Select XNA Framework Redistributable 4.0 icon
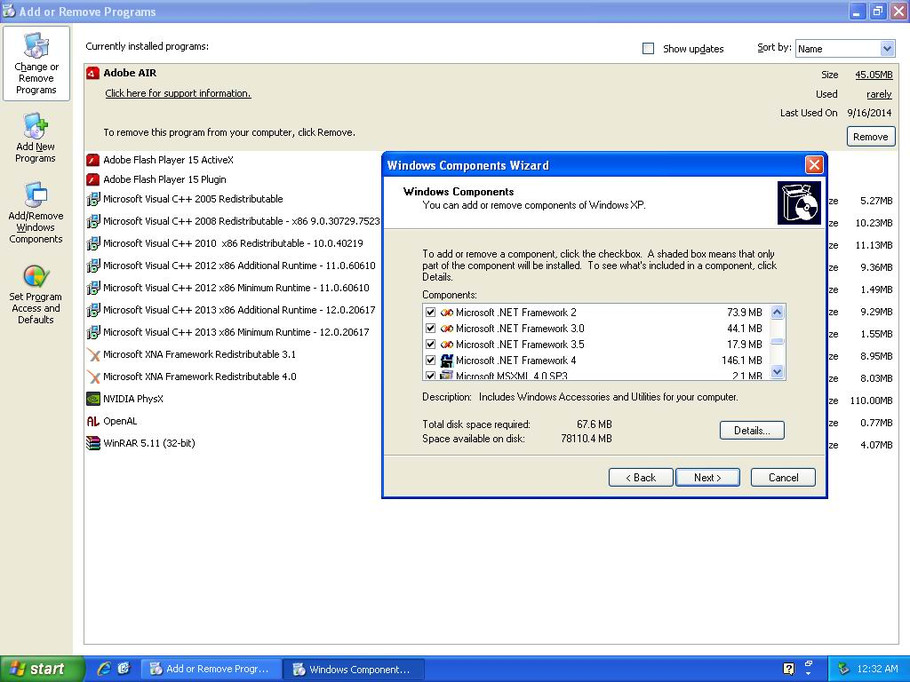910x682 pixels. click(93, 377)
